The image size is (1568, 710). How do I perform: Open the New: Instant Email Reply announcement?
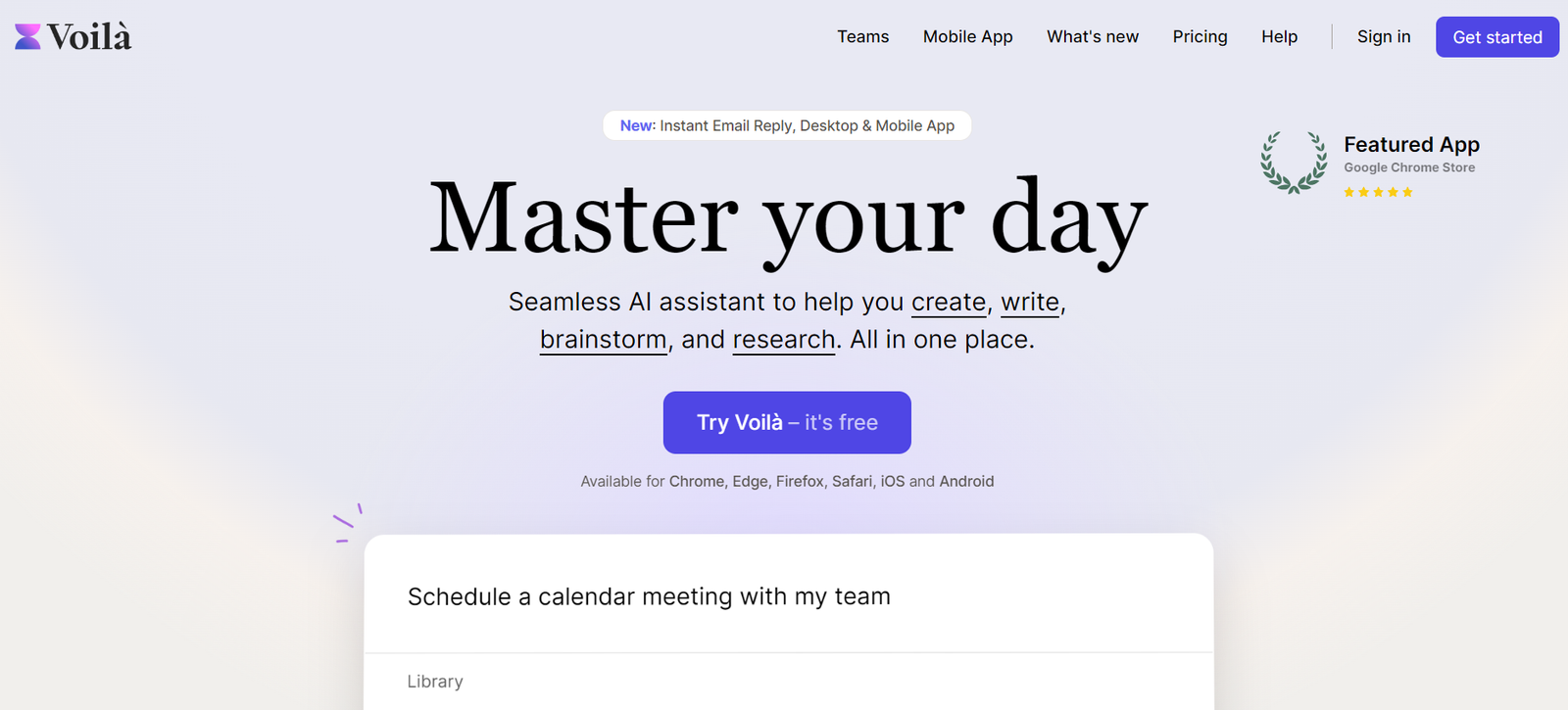coord(787,125)
